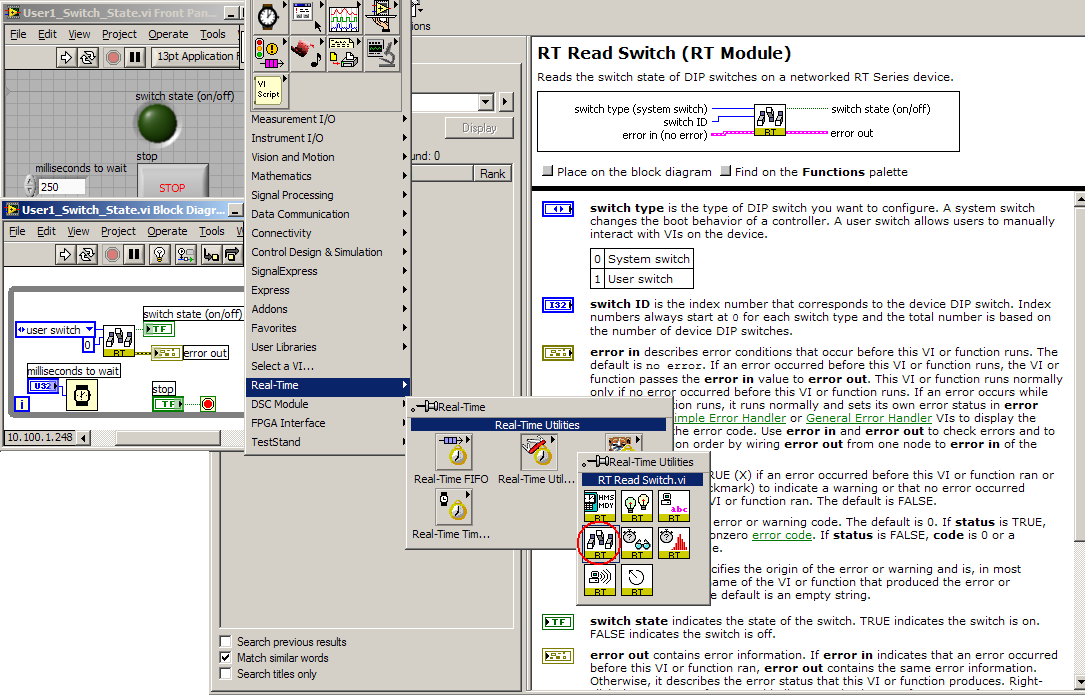Image resolution: width=1085 pixels, height=695 pixels.
Task: Uncheck Match similar words
Action: click(x=226, y=658)
